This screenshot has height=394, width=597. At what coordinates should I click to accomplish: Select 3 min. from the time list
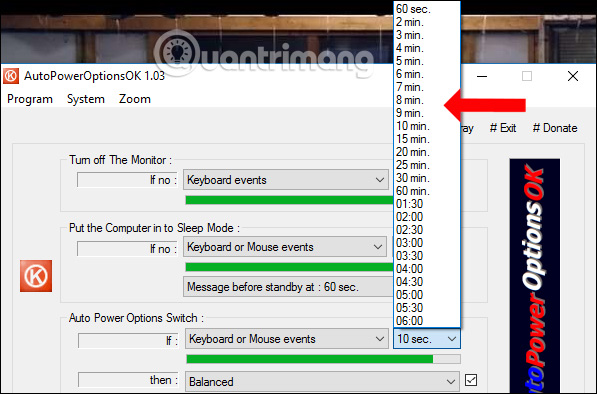427,35
